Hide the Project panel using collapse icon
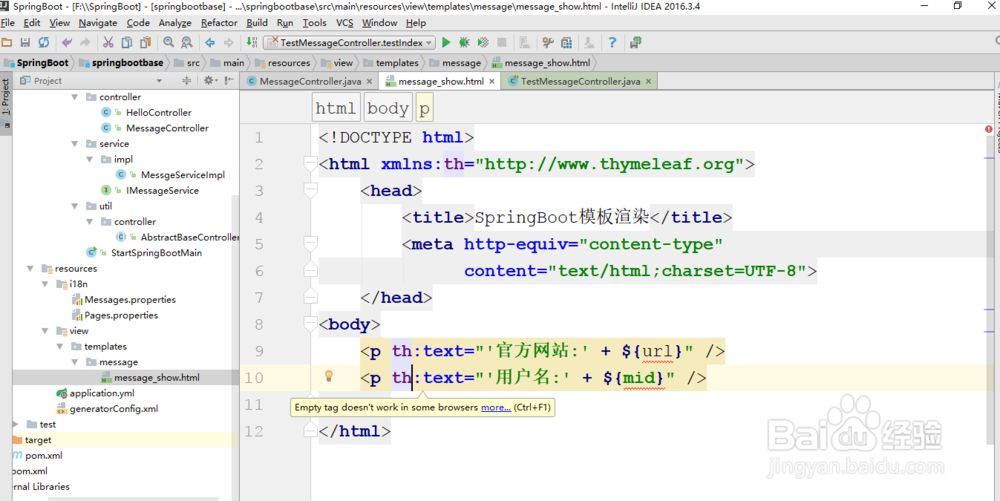 point(229,81)
